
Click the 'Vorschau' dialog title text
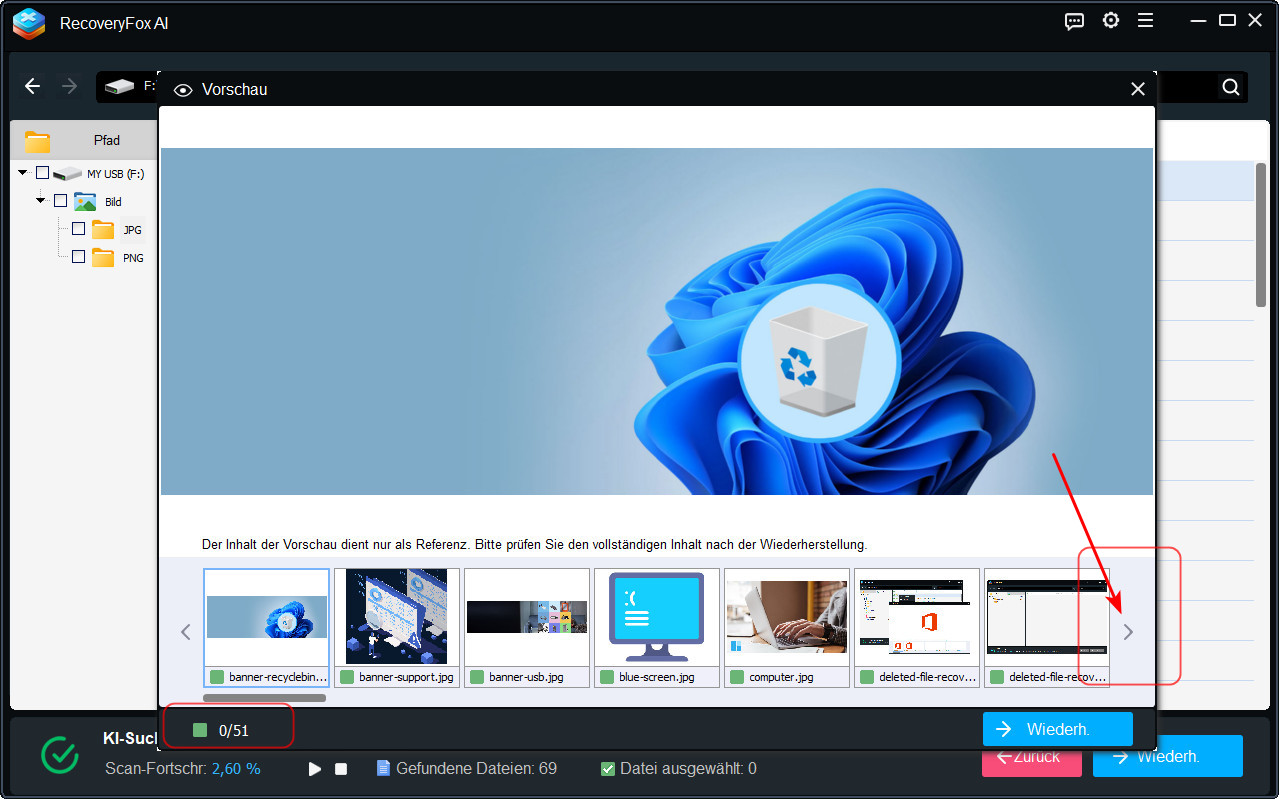[x=234, y=90]
